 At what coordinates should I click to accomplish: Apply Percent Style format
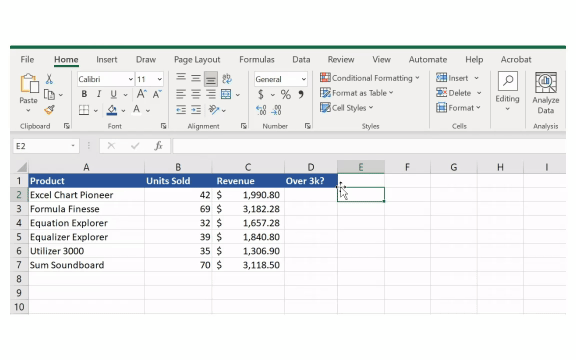pos(285,94)
